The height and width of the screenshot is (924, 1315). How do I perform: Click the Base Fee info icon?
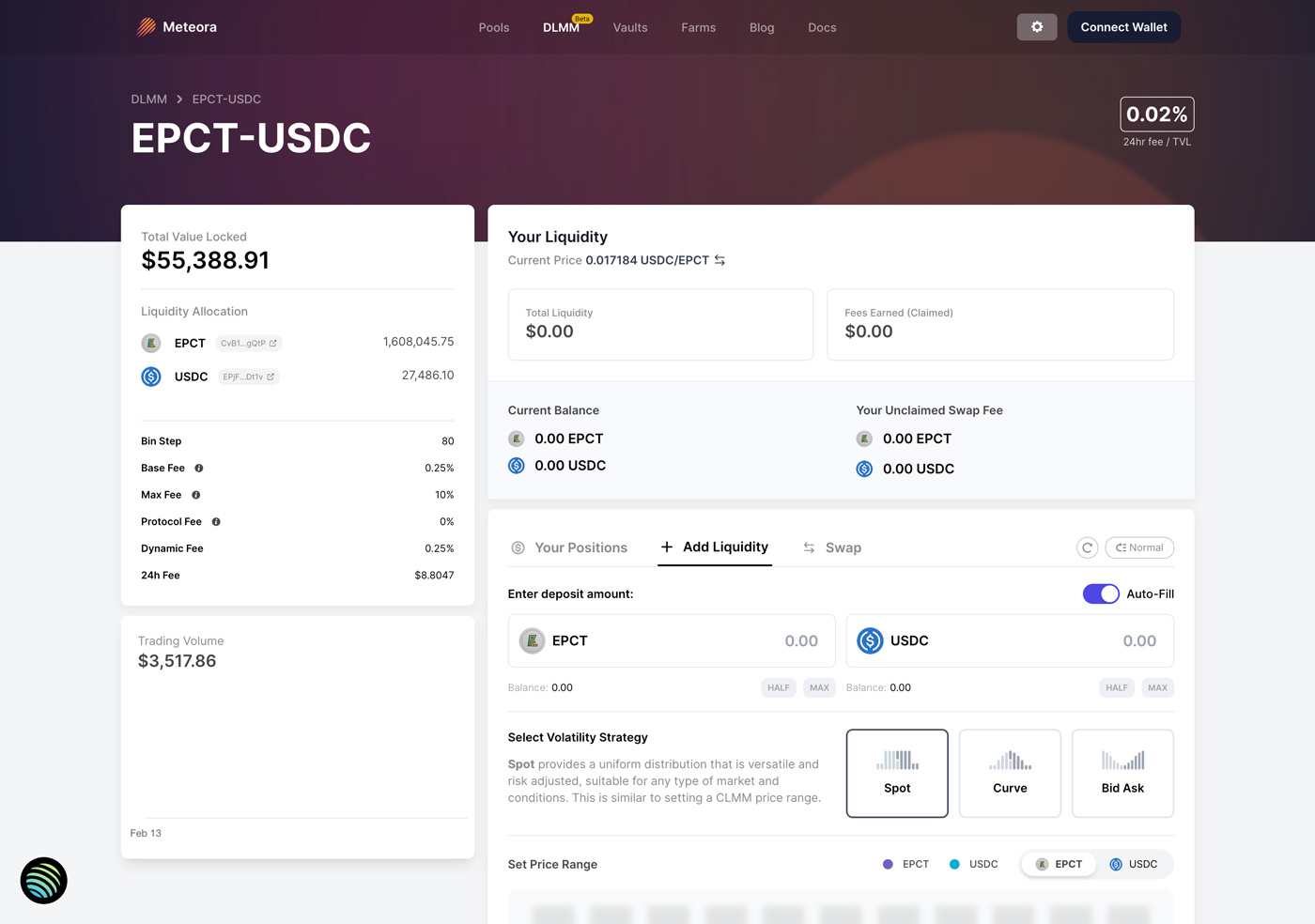point(199,468)
